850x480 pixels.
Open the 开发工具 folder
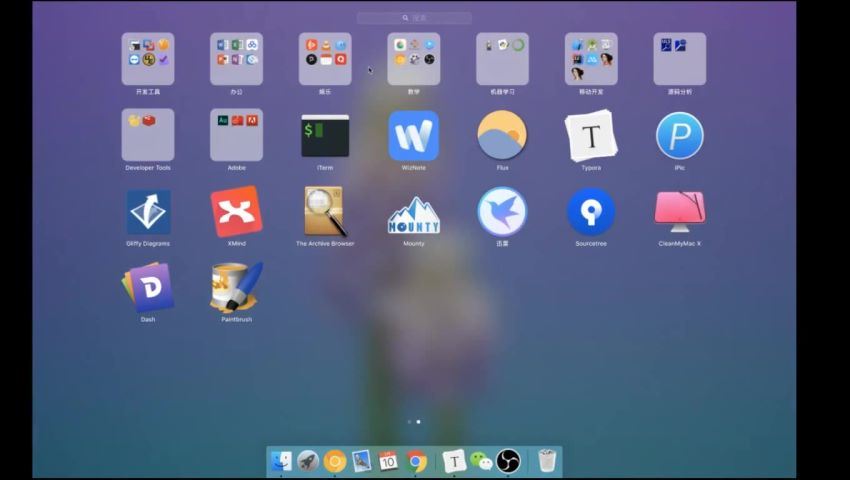pyautogui.click(x=148, y=59)
